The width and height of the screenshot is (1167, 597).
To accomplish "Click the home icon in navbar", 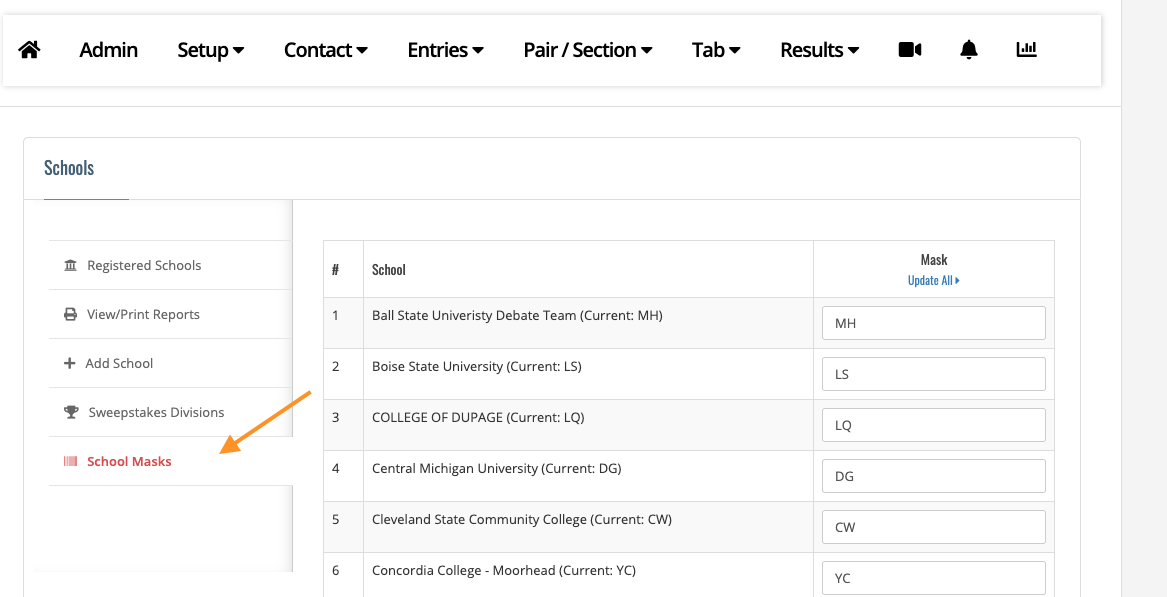I will [x=29, y=50].
